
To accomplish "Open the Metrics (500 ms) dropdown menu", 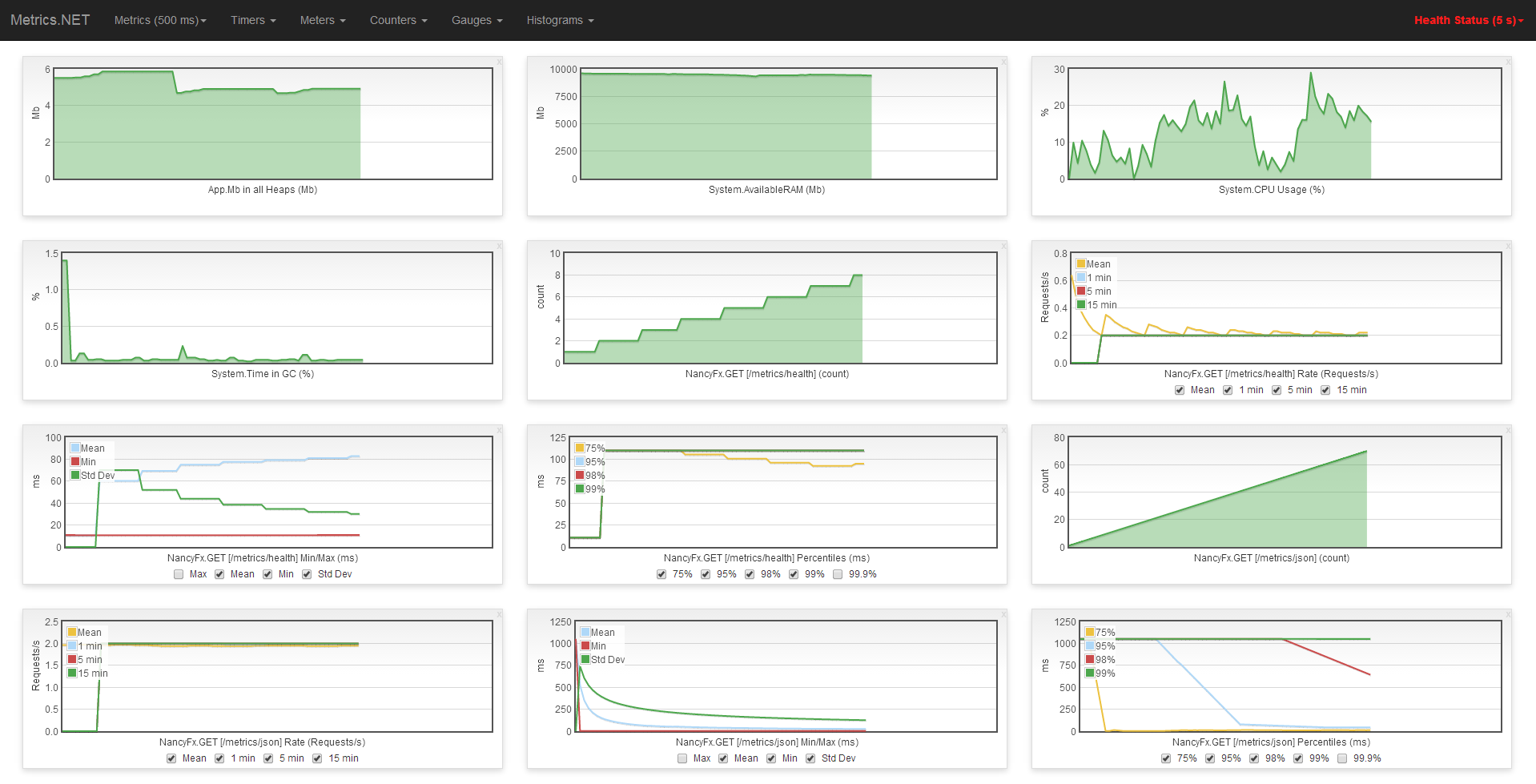I will tap(159, 20).
